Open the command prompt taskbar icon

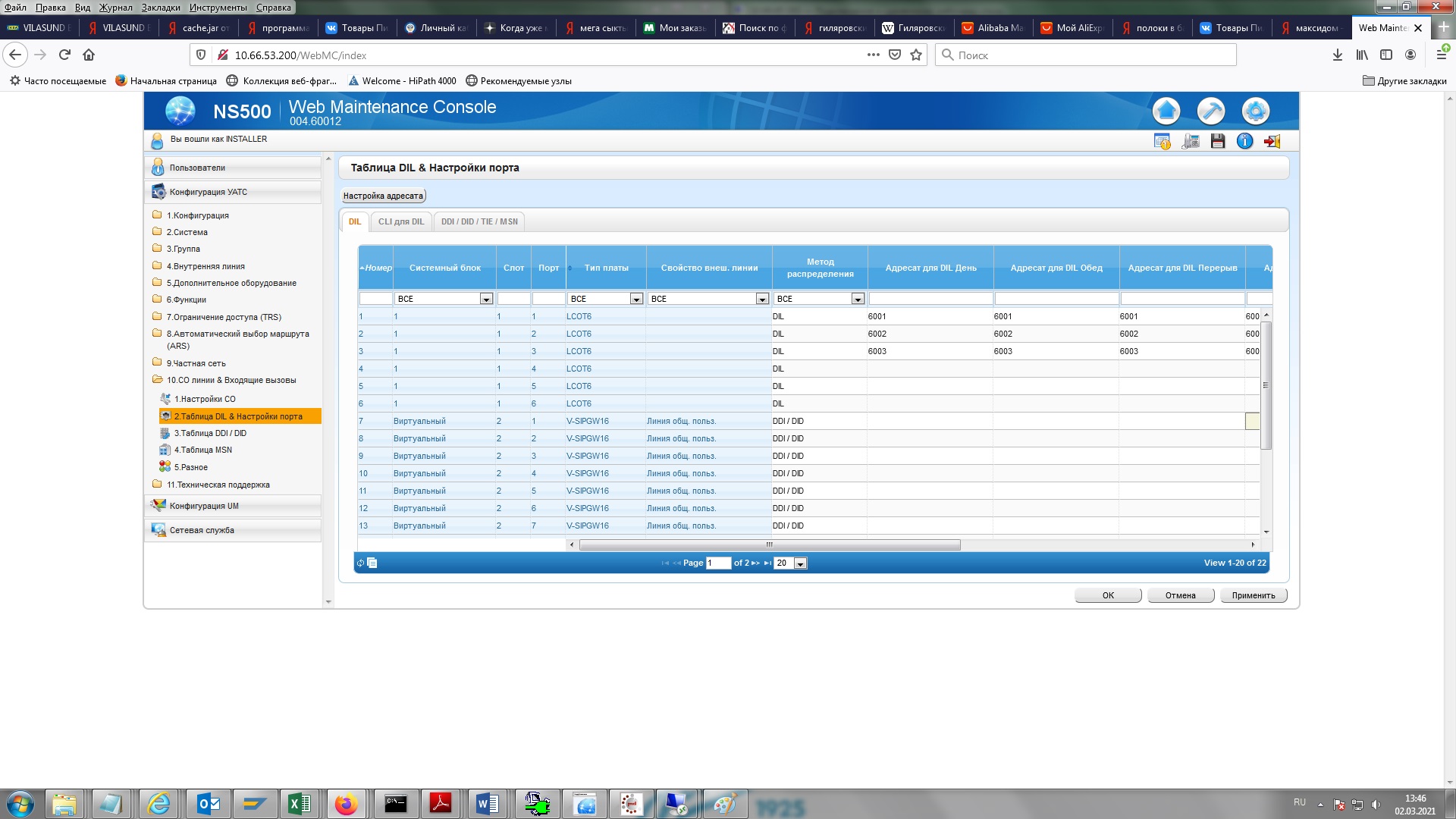pos(395,804)
